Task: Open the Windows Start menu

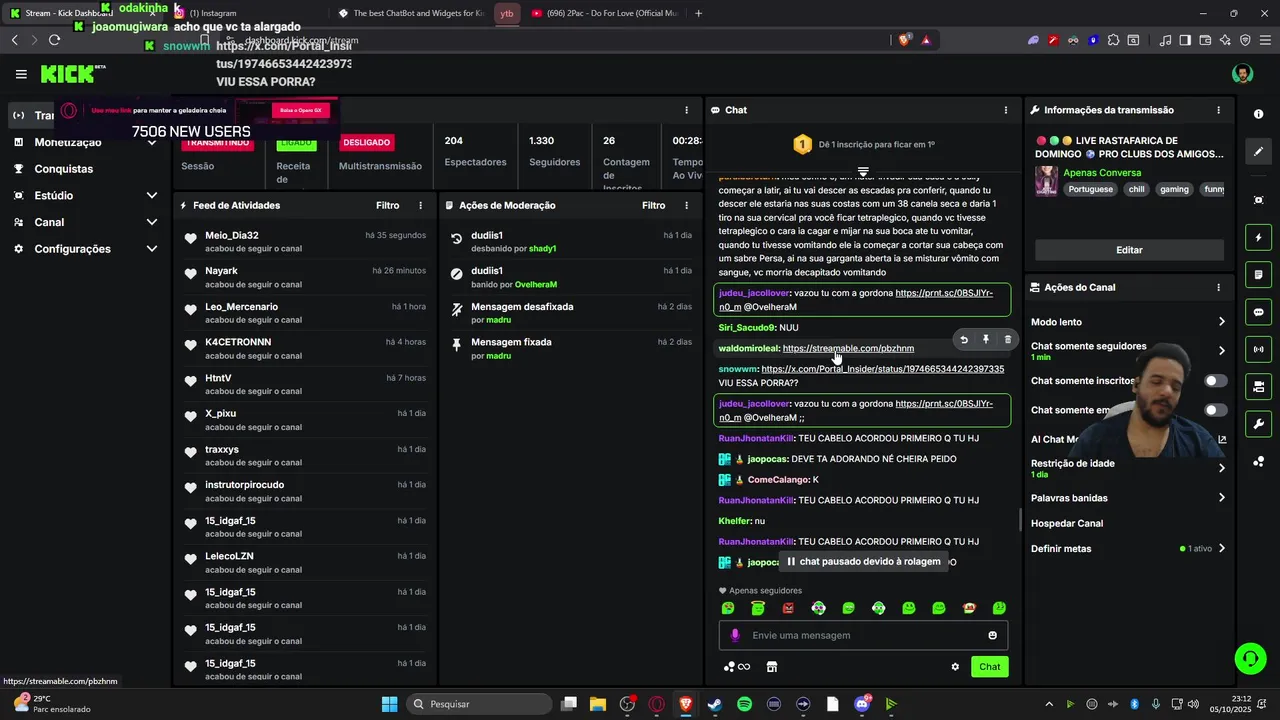Action: (x=389, y=704)
